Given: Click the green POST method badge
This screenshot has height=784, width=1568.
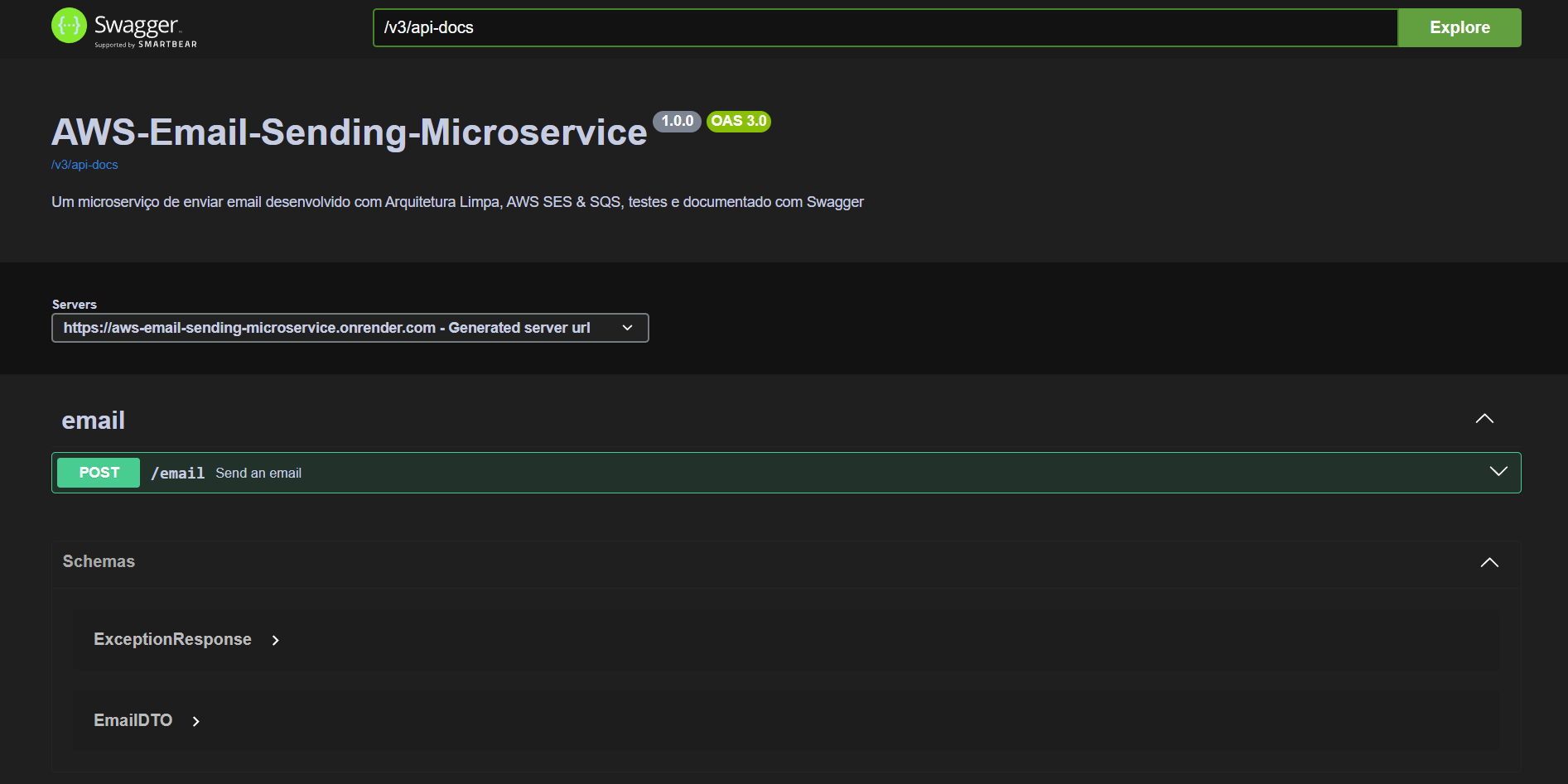Looking at the screenshot, I should point(99,473).
